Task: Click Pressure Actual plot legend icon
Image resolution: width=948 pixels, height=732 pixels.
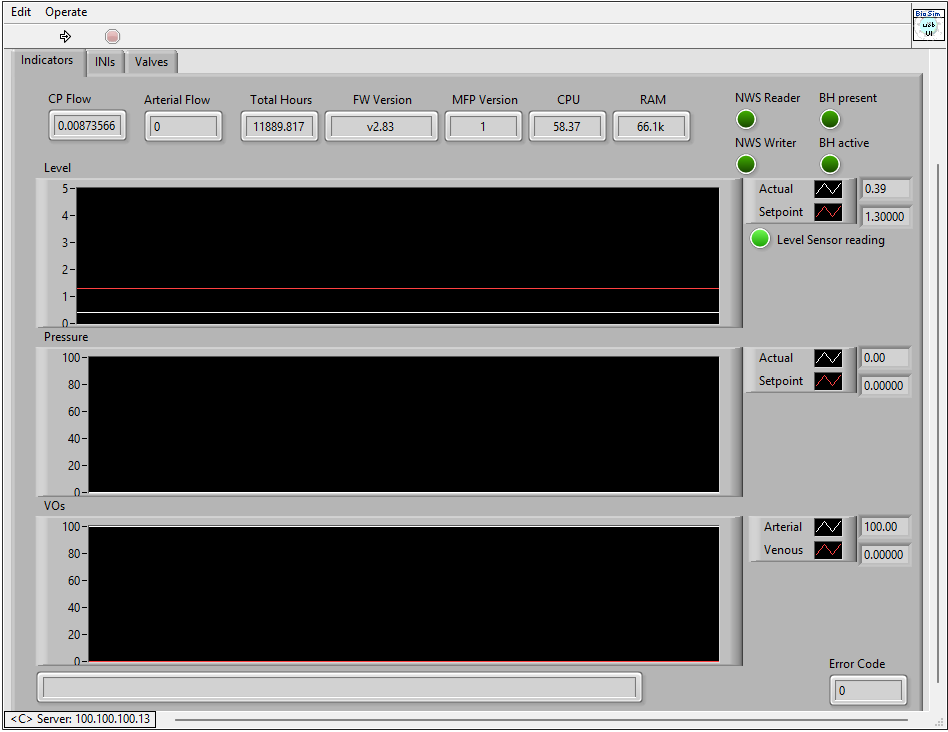Action: point(828,358)
